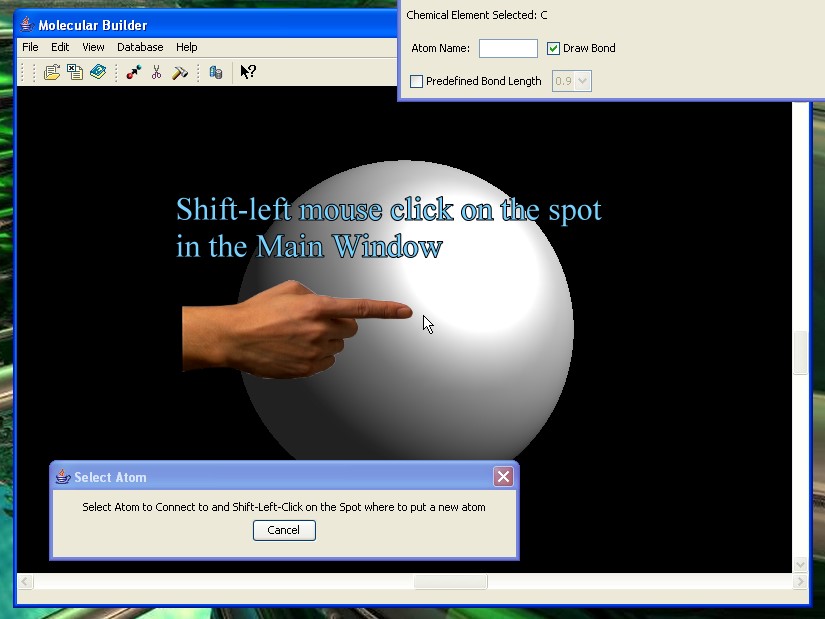The height and width of the screenshot is (619, 825).
Task: Click the vertical scrollbar thumb
Action: 800,352
